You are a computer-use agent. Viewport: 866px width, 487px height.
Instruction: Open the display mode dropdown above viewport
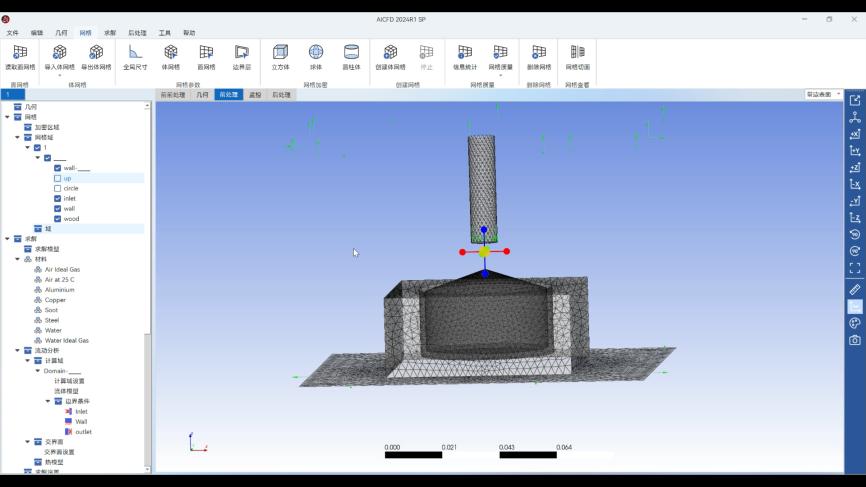pos(823,94)
